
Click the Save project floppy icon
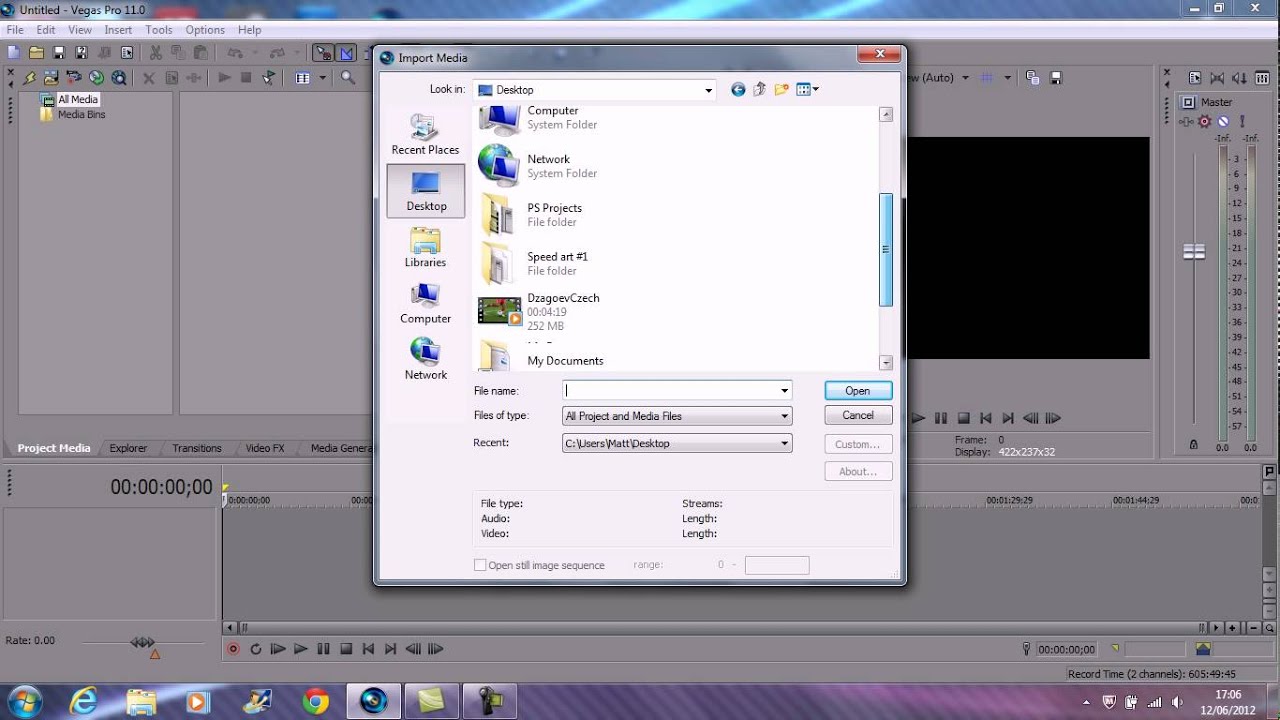pos(58,52)
